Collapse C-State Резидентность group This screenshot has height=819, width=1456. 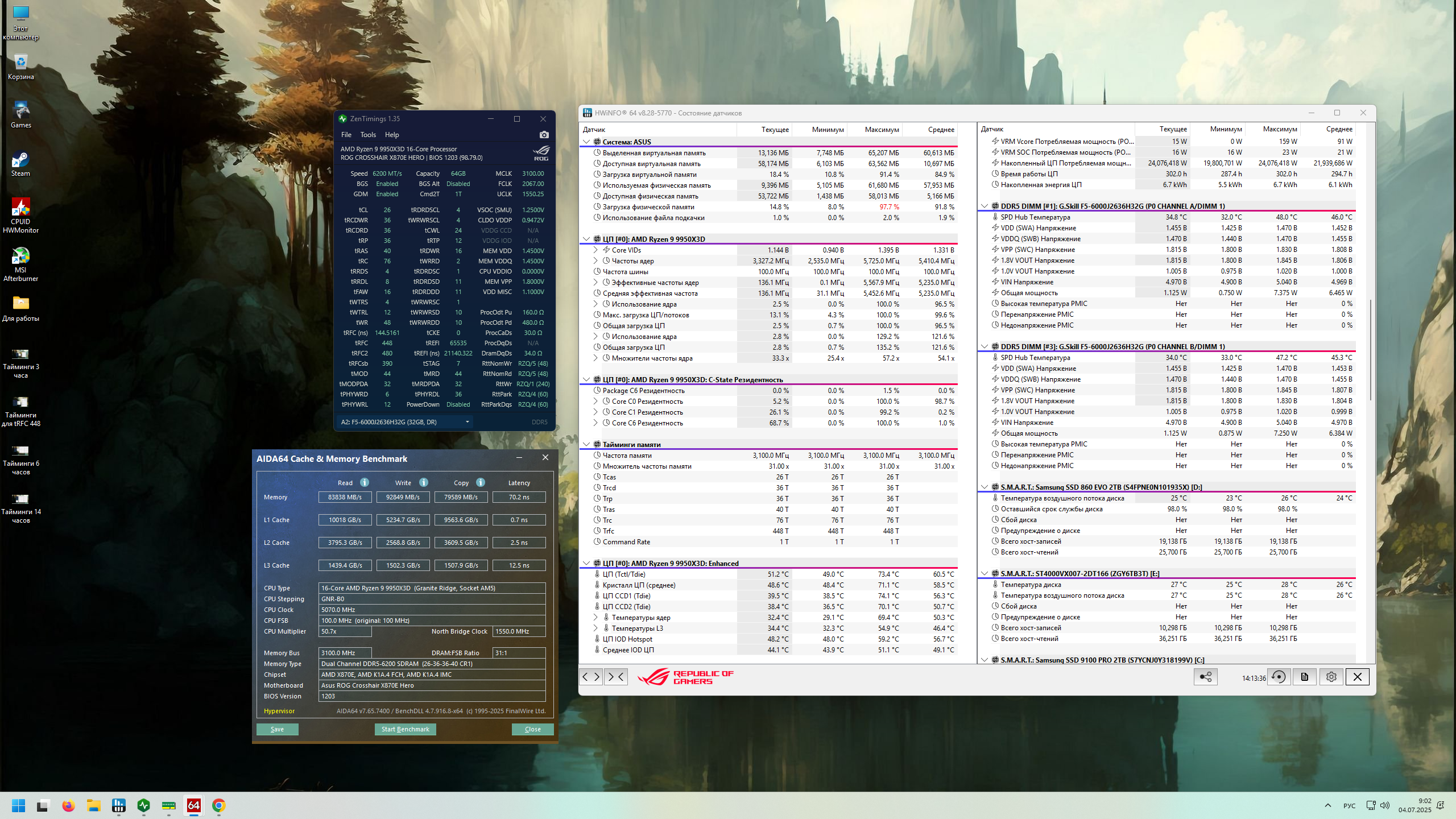pyautogui.click(x=586, y=379)
